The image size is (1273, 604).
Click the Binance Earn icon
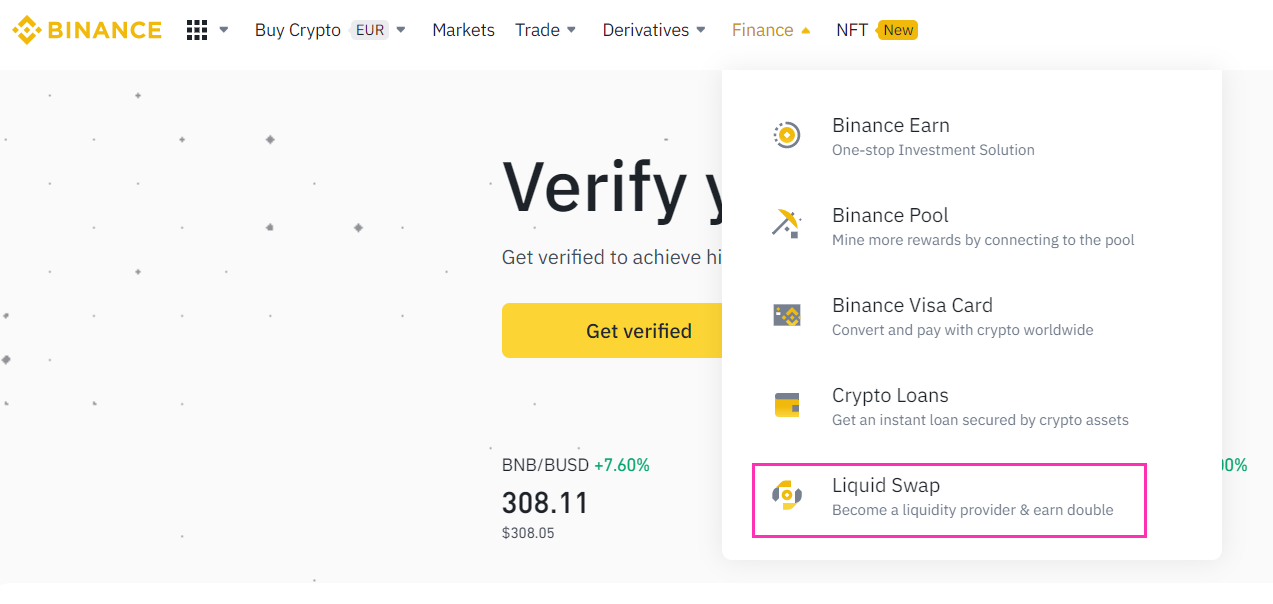(787, 135)
